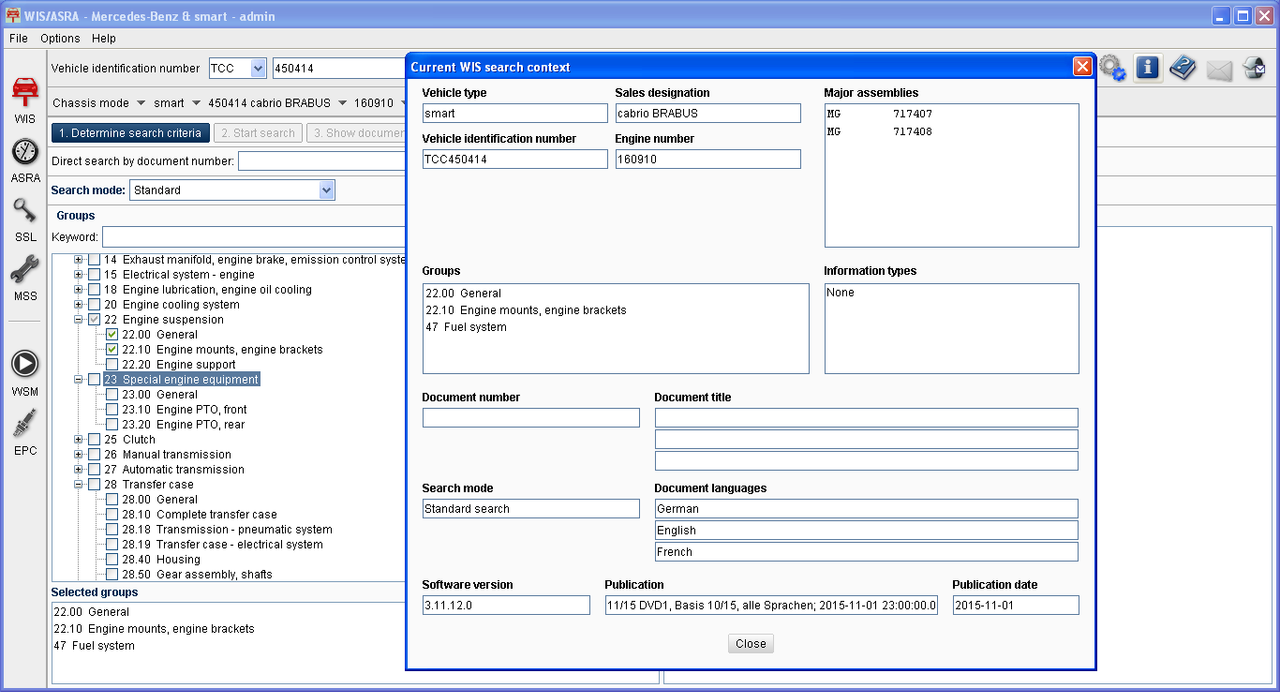
Task: Uncheck the 22.00 General checkbox
Action: (112, 334)
